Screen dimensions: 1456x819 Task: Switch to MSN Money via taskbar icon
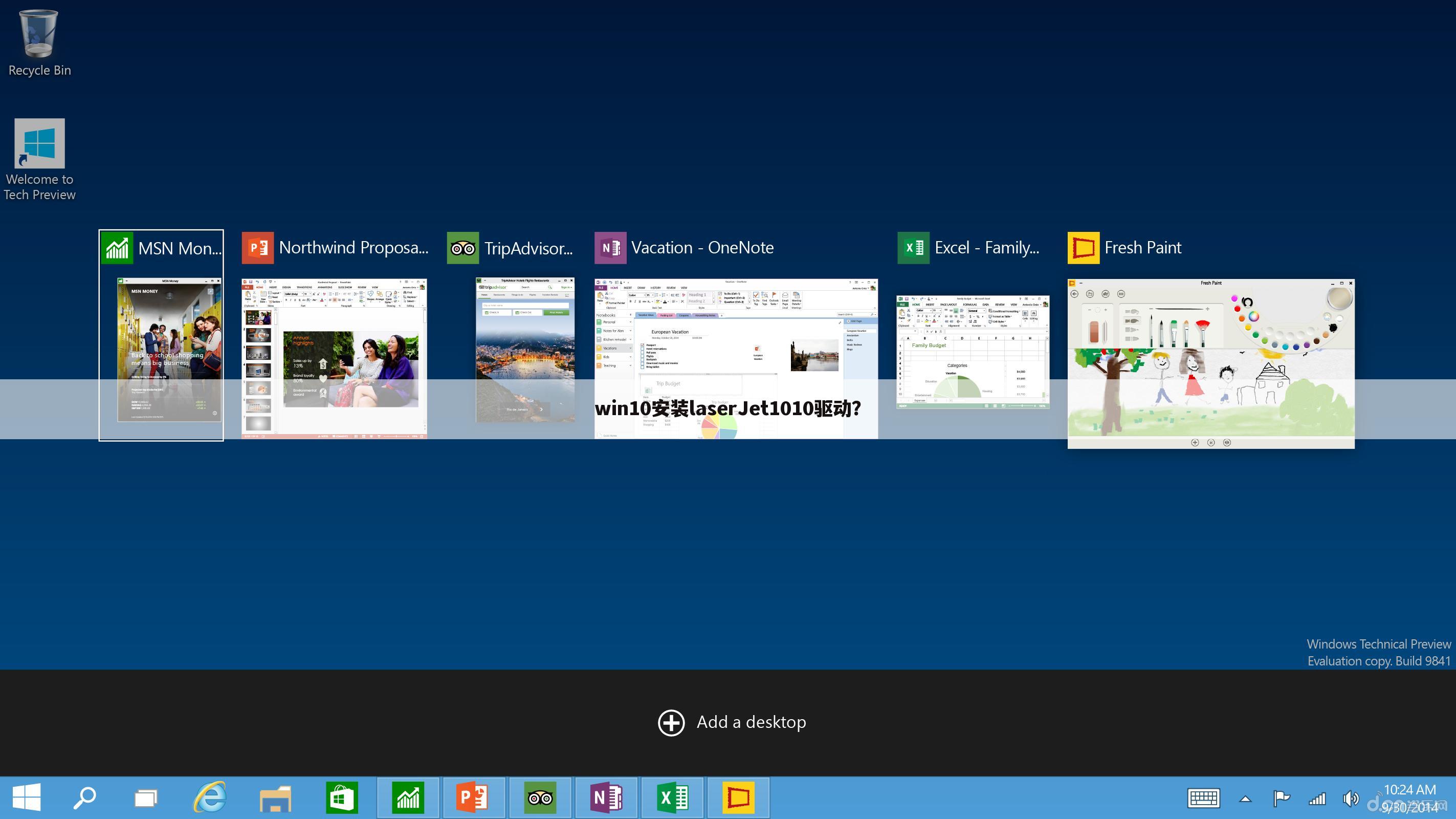[408, 798]
